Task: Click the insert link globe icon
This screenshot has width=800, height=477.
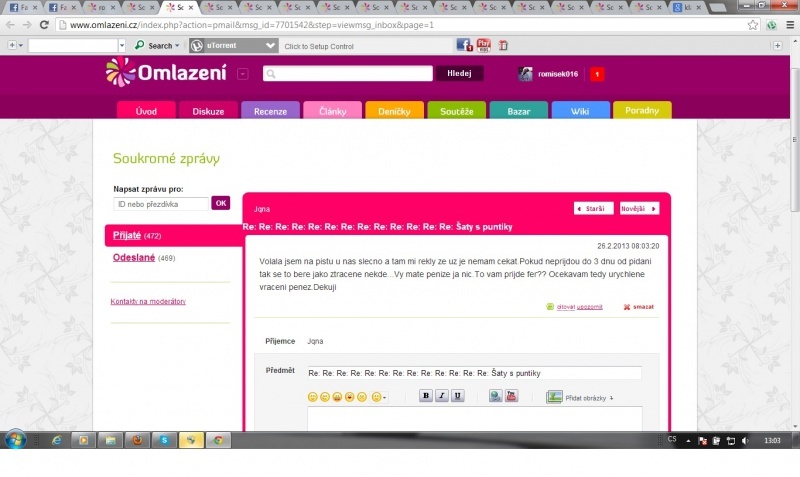Action: point(495,396)
